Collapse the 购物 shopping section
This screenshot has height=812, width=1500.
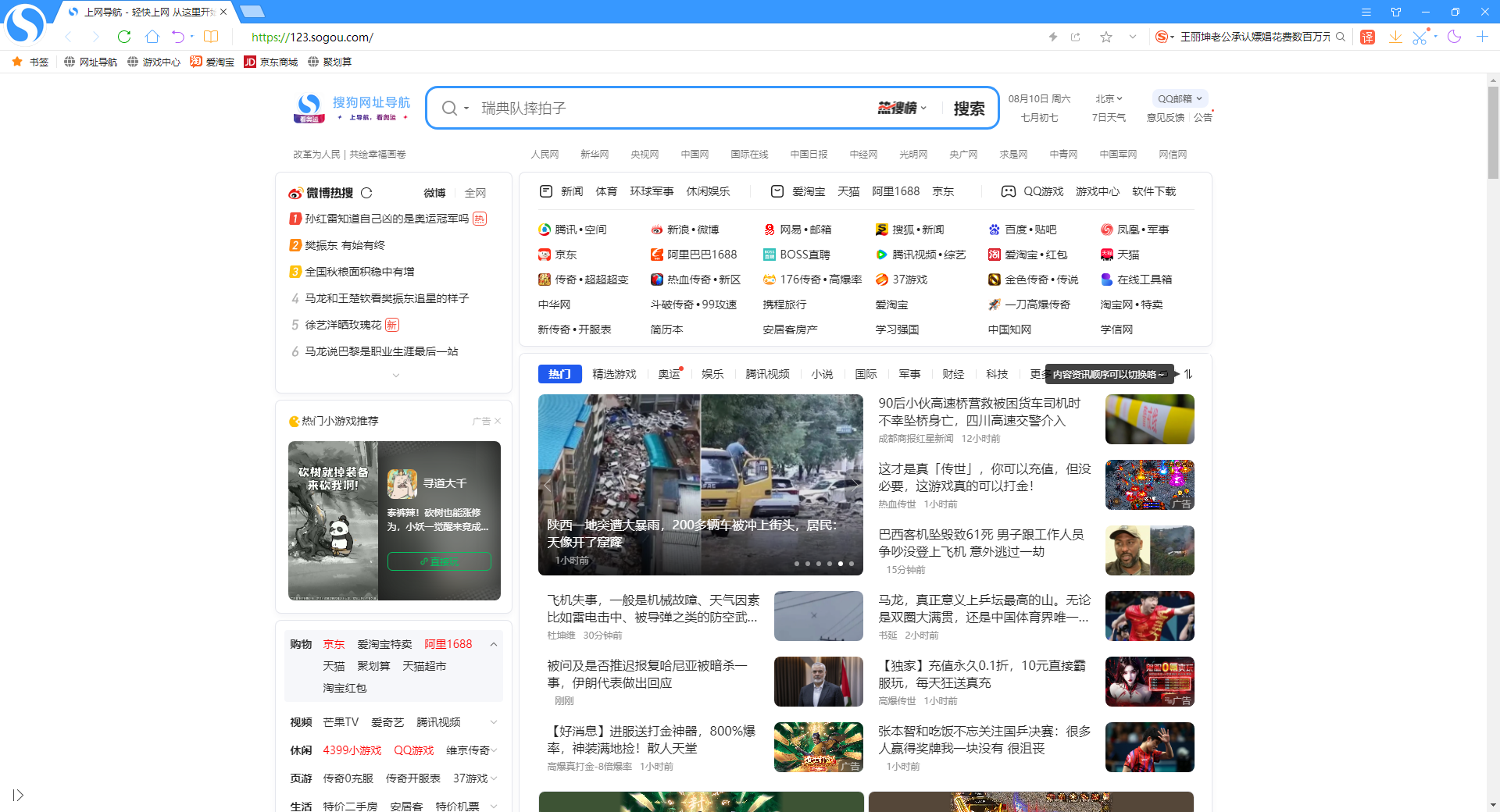click(494, 644)
